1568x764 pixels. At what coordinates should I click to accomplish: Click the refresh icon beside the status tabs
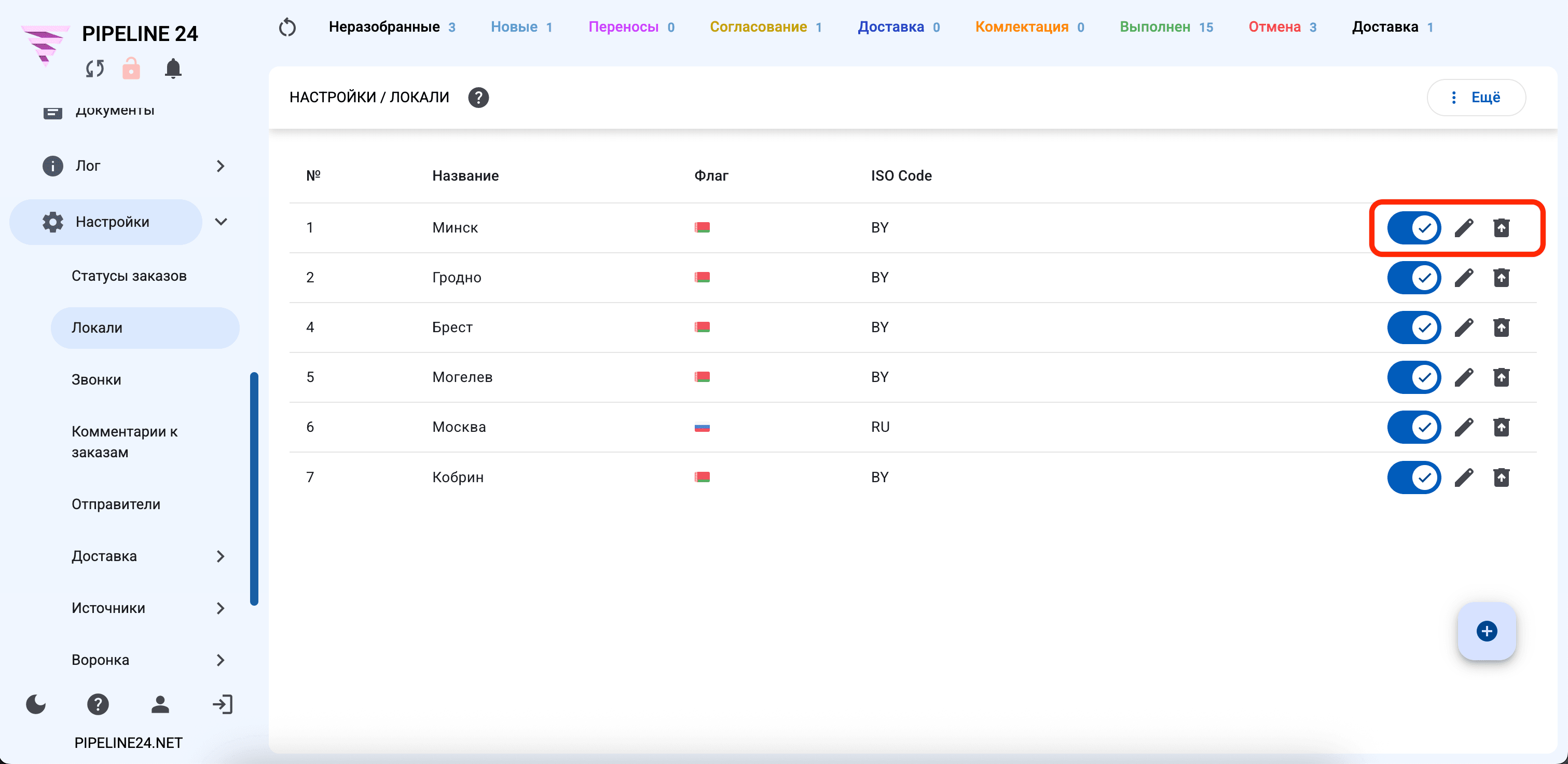click(x=287, y=28)
